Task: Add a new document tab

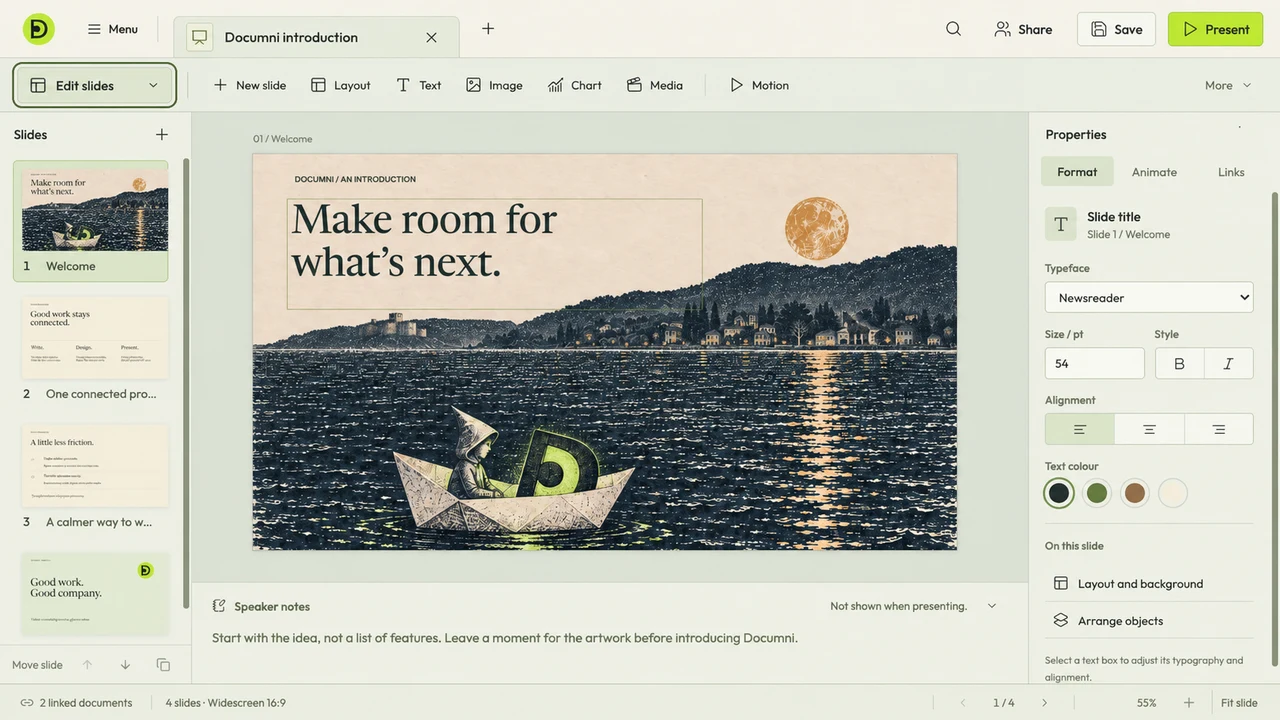Action: 488,29
